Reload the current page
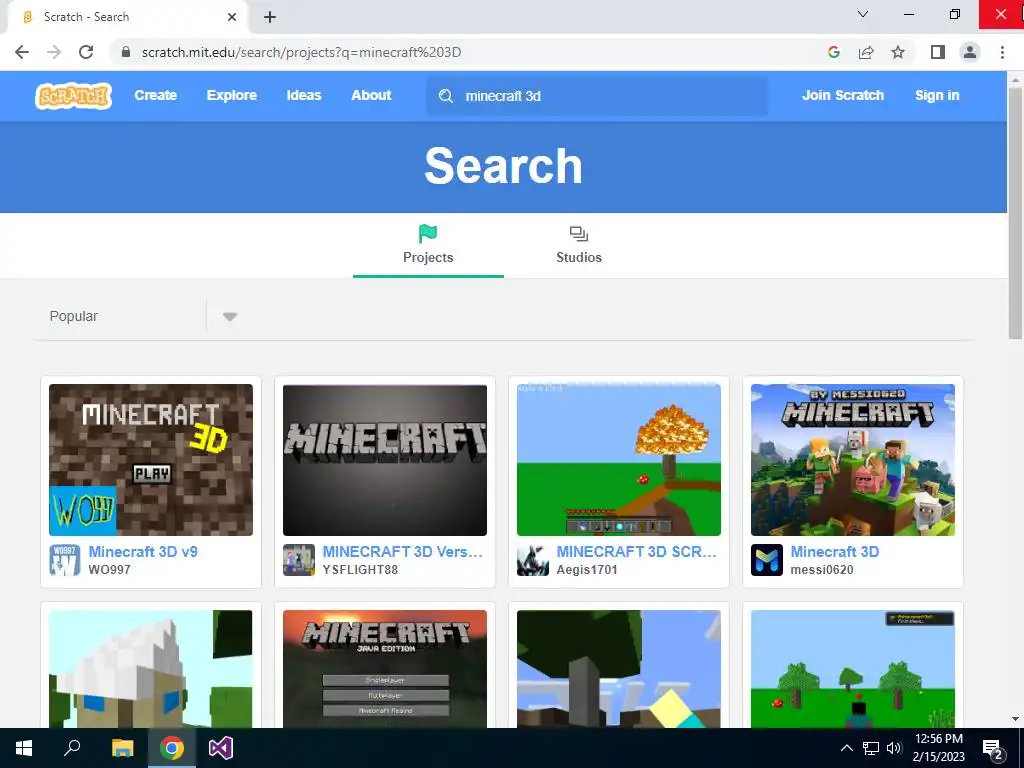The image size is (1024, 768). (86, 52)
